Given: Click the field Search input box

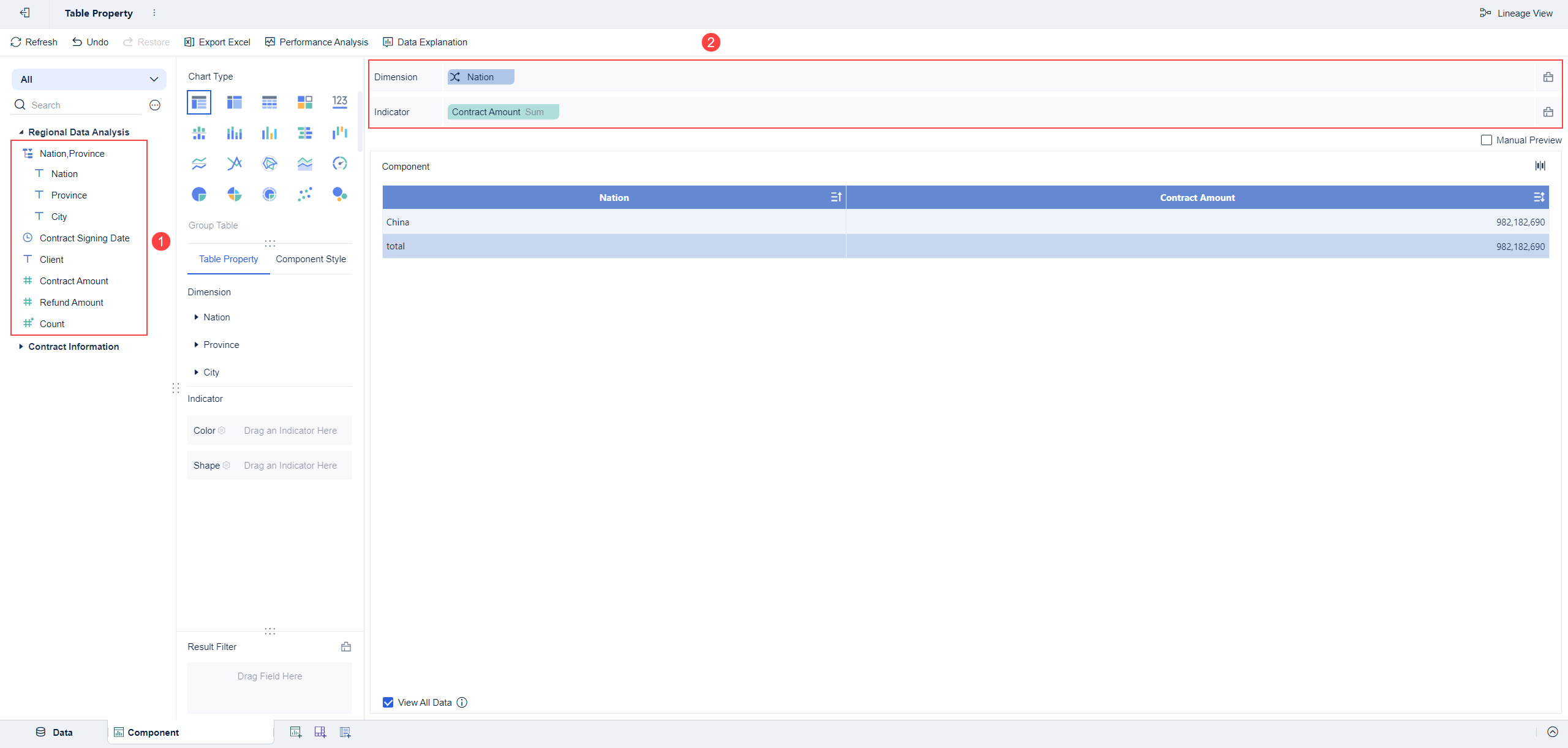Looking at the screenshot, I should (80, 105).
